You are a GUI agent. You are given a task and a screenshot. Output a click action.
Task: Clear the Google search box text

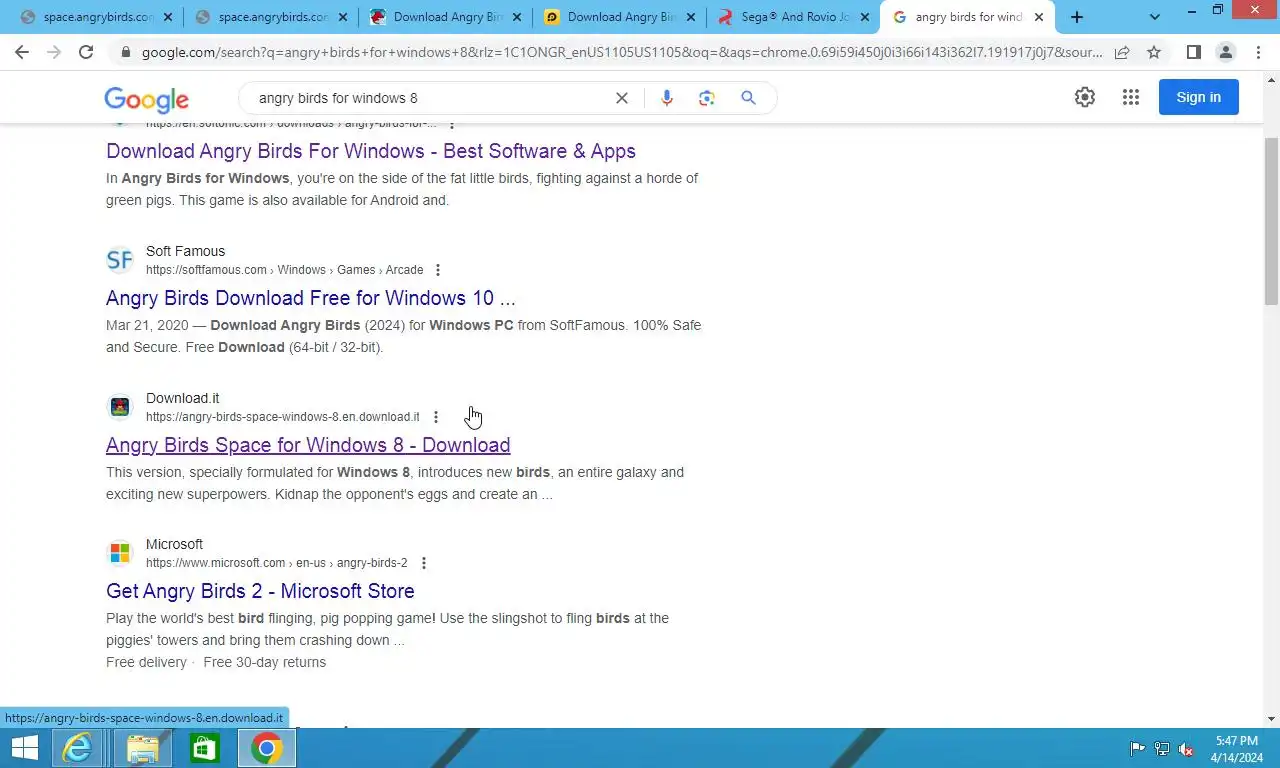pos(621,98)
